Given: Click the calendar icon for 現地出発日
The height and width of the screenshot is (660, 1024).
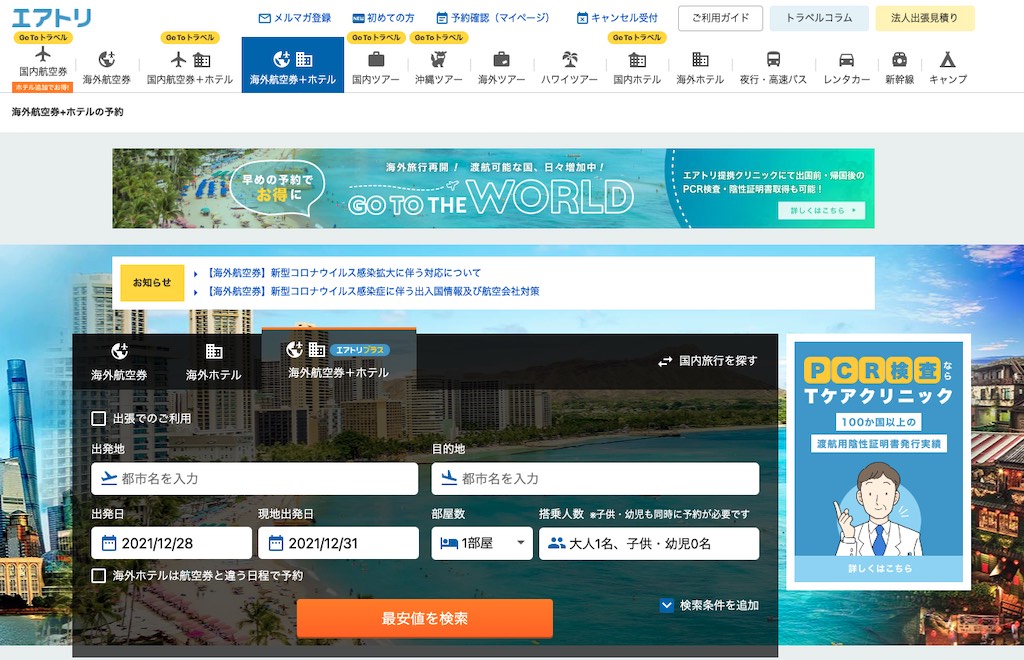Looking at the screenshot, I should tap(276, 543).
